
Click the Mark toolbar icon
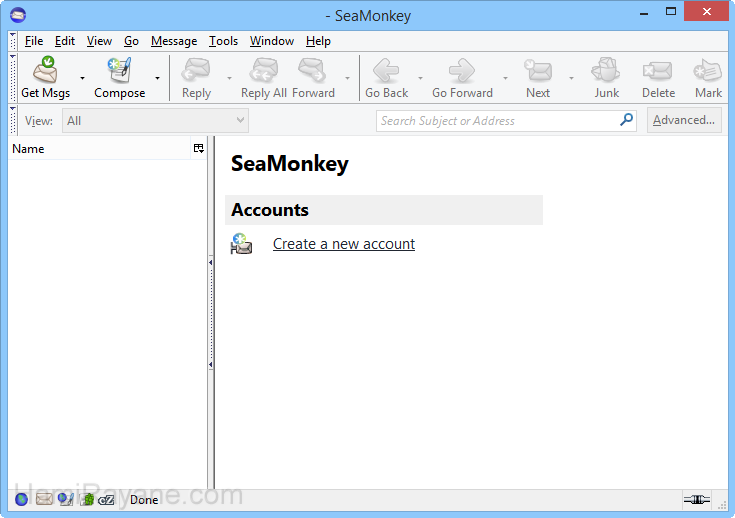708,71
